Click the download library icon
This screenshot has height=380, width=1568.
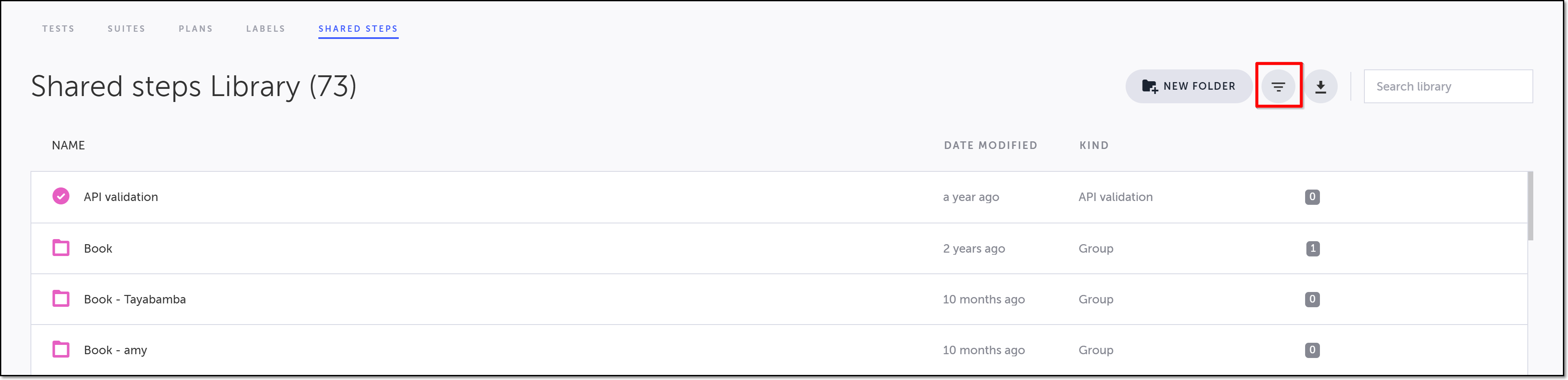(x=1320, y=87)
